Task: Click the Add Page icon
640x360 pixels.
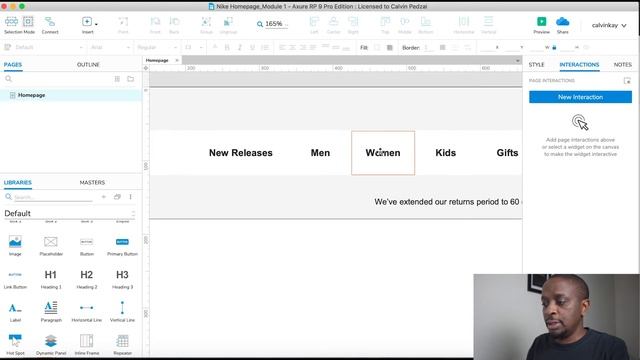Action: tap(117, 79)
